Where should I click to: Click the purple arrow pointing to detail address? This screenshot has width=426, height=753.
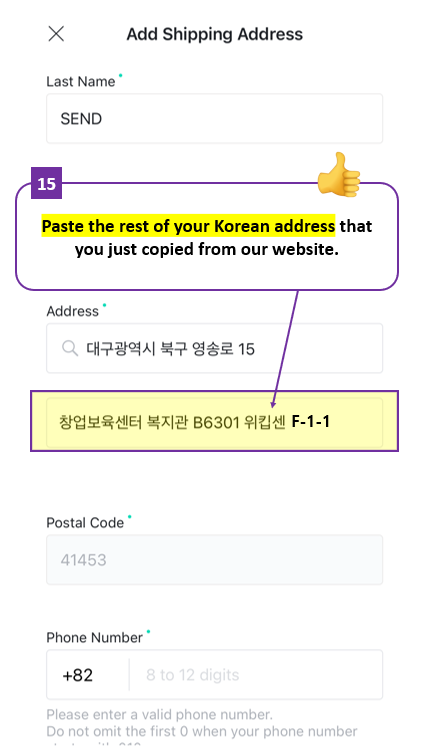coord(285,349)
